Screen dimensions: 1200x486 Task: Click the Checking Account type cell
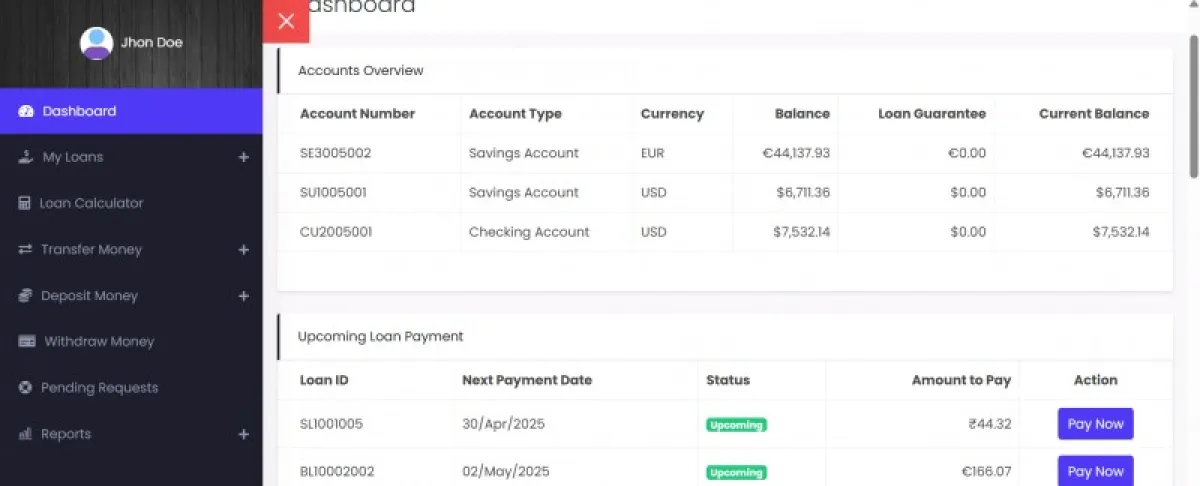click(529, 232)
